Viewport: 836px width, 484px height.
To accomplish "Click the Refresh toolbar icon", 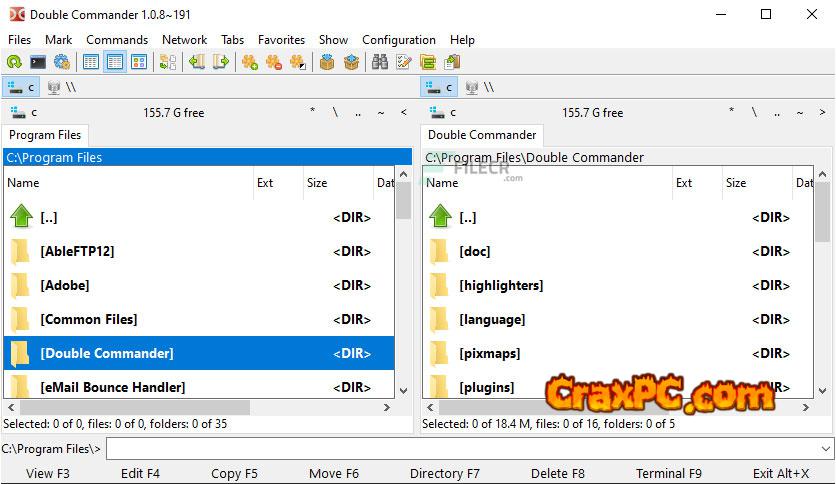I will pyautogui.click(x=14, y=62).
